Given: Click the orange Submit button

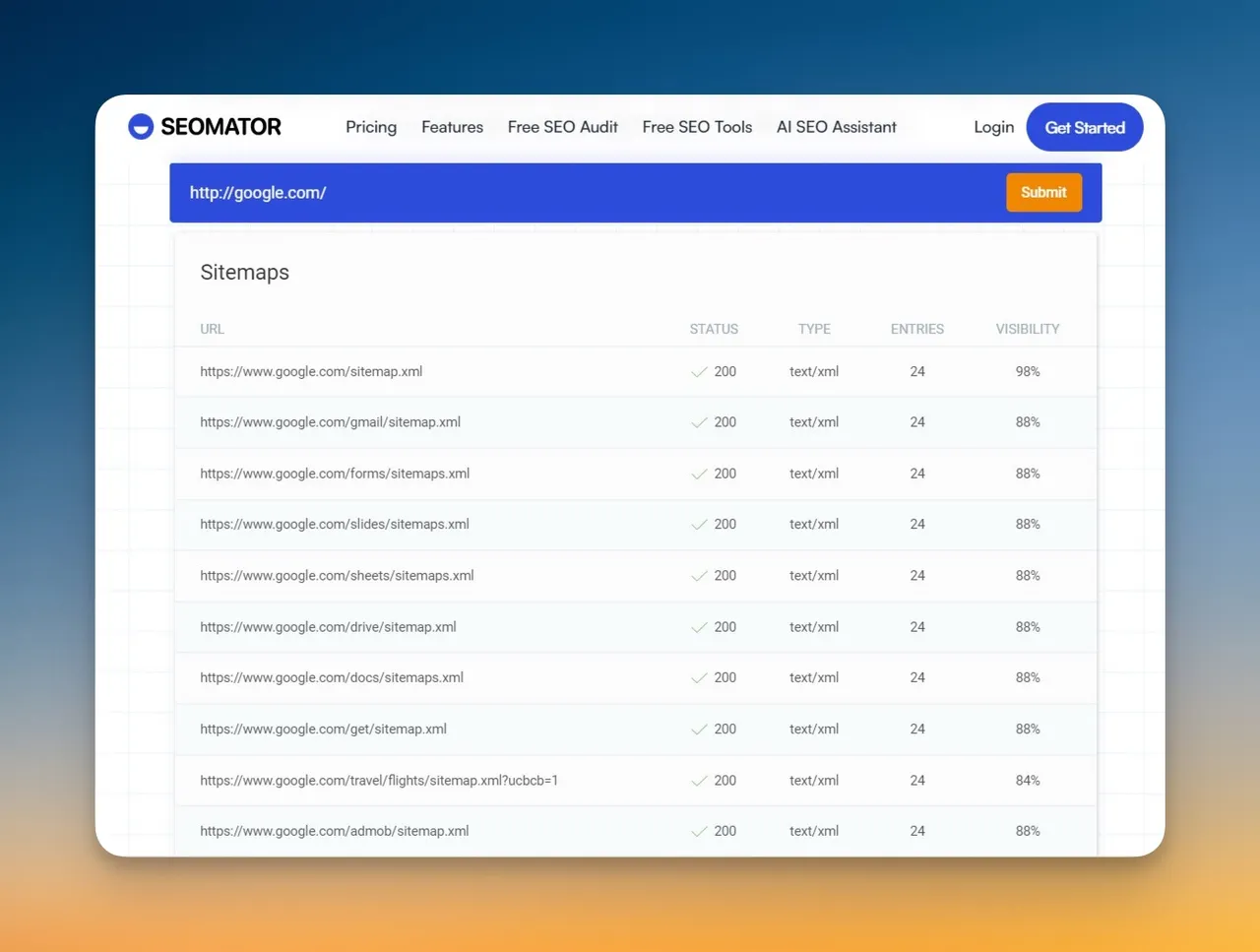Looking at the screenshot, I should point(1043,192).
